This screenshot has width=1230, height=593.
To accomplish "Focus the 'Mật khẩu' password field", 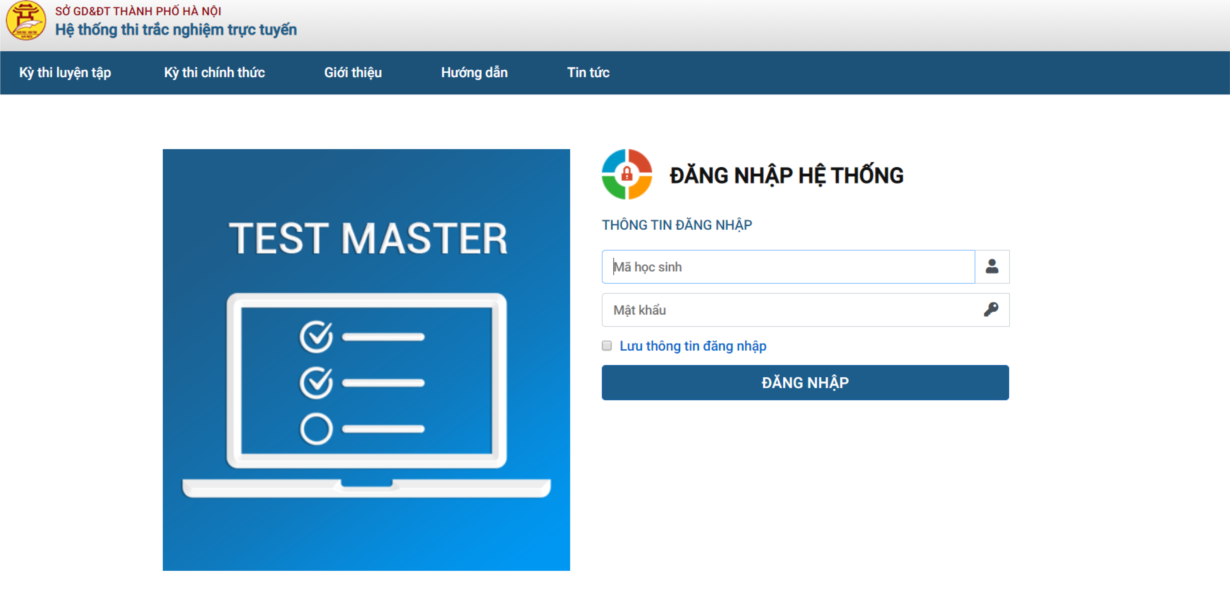I will tap(788, 310).
